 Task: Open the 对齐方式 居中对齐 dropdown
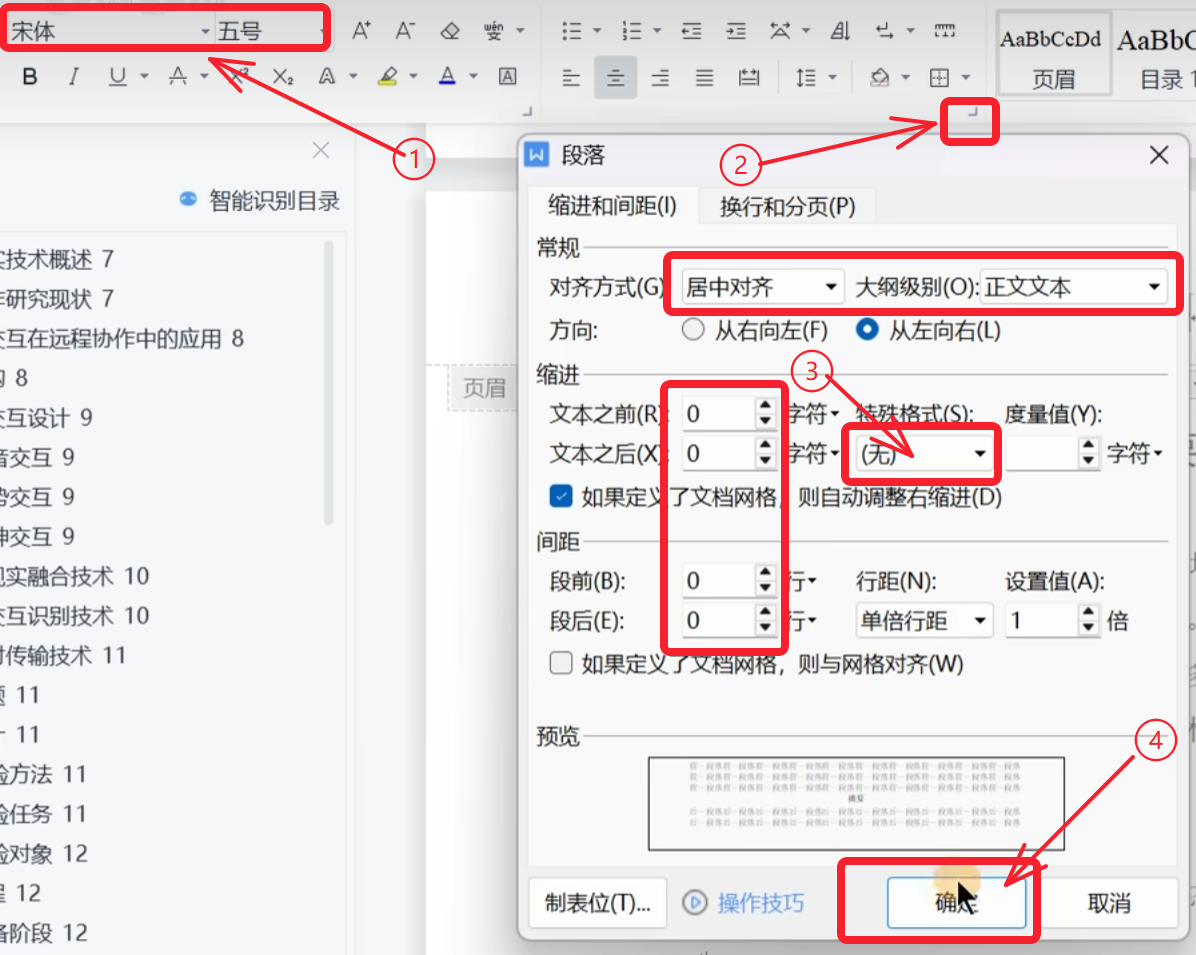(x=762, y=287)
